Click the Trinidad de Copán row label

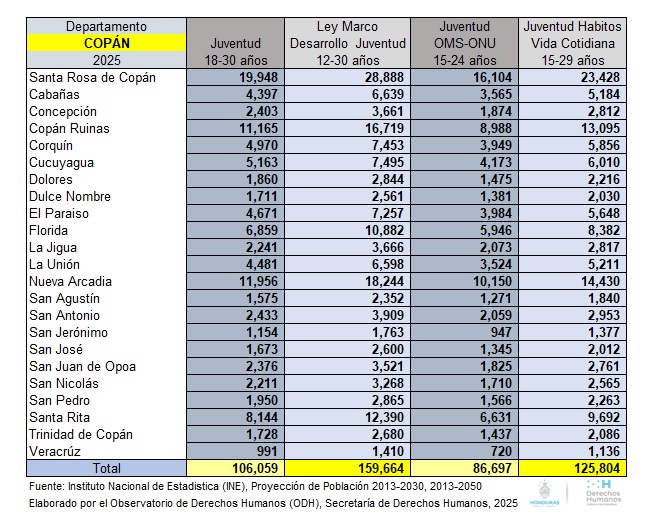pos(81,434)
